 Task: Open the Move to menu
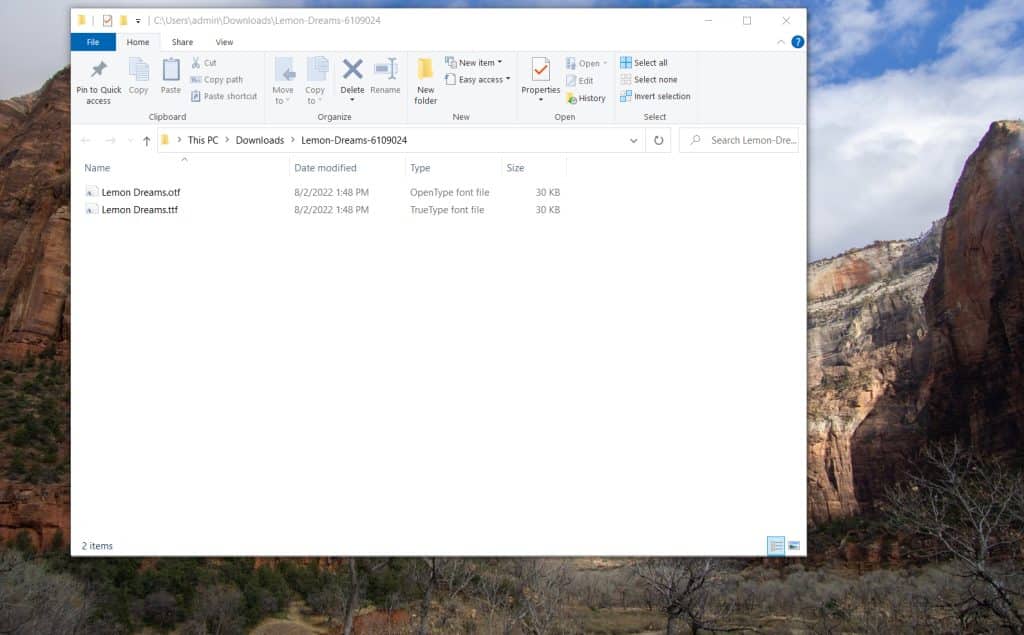283,80
